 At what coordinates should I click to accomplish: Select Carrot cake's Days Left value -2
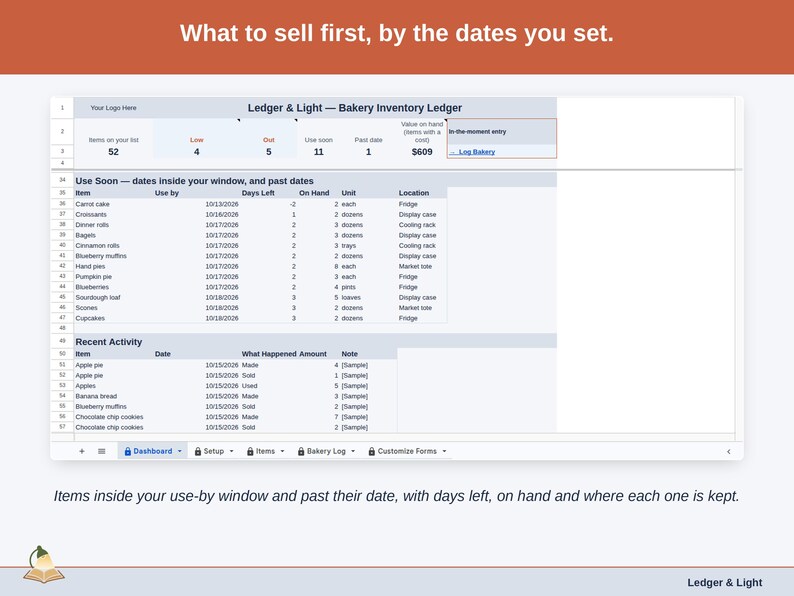pos(268,204)
